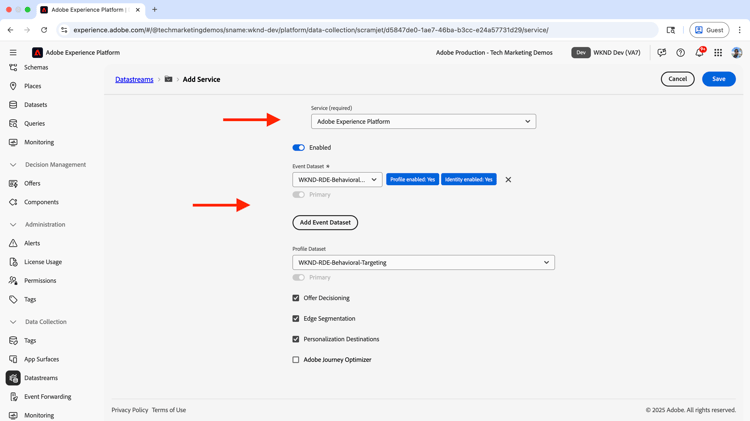Click the Cancel button
The height and width of the screenshot is (421, 750).
point(677,79)
